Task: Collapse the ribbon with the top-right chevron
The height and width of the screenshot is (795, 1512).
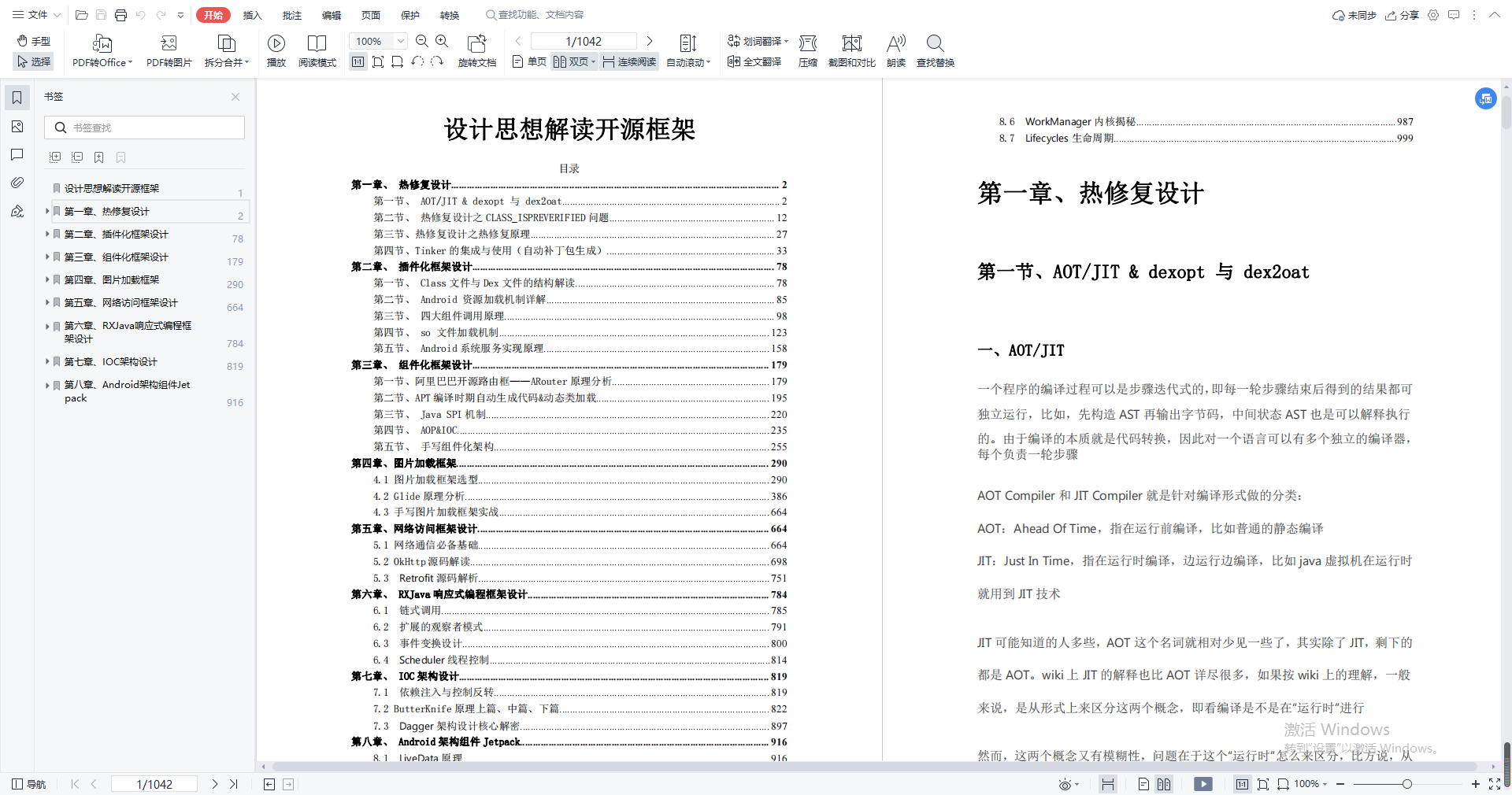Action: (x=1494, y=15)
